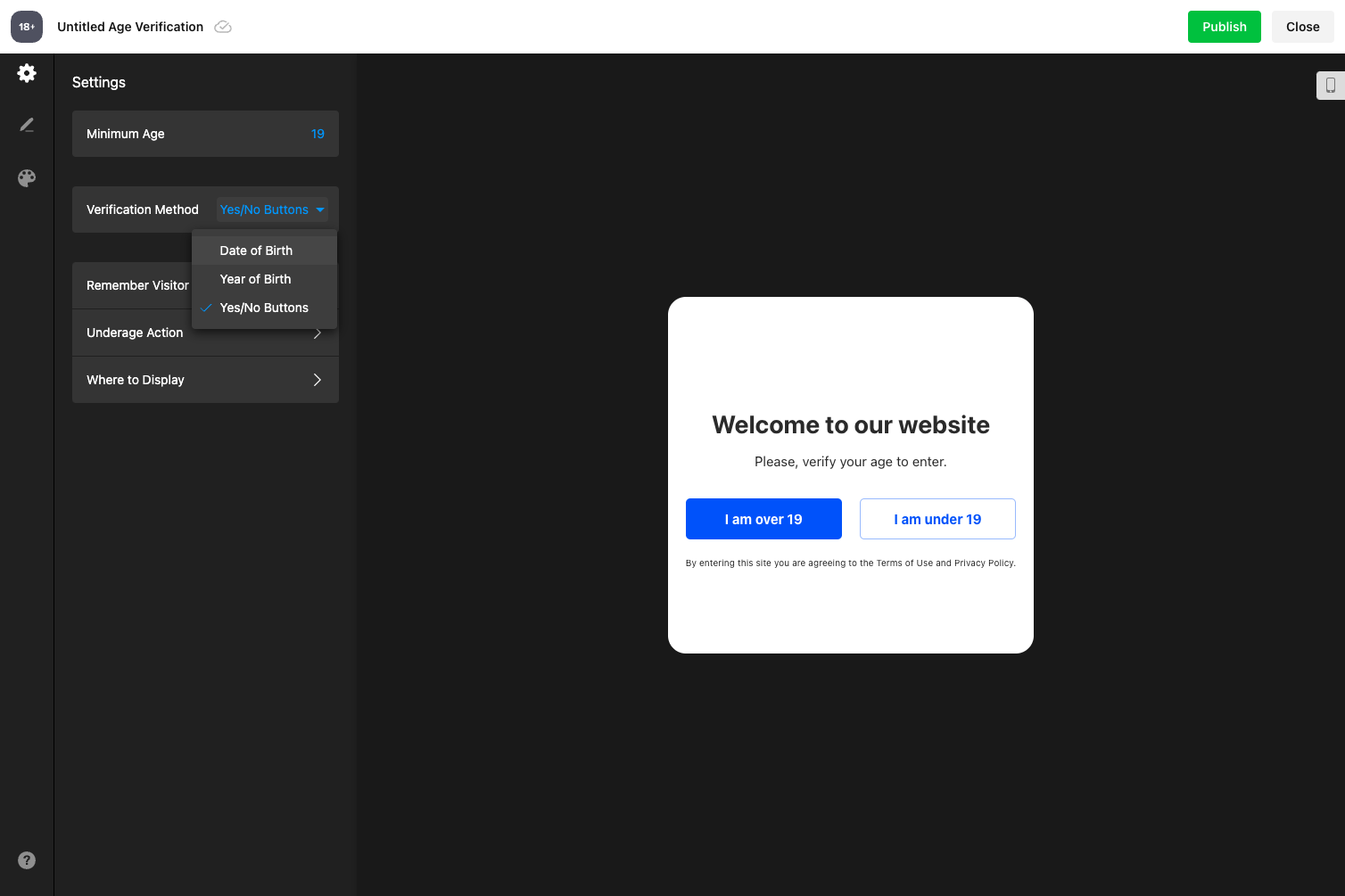Edit the Minimum Age value 19
The width and height of the screenshot is (1345, 896).
pos(318,134)
